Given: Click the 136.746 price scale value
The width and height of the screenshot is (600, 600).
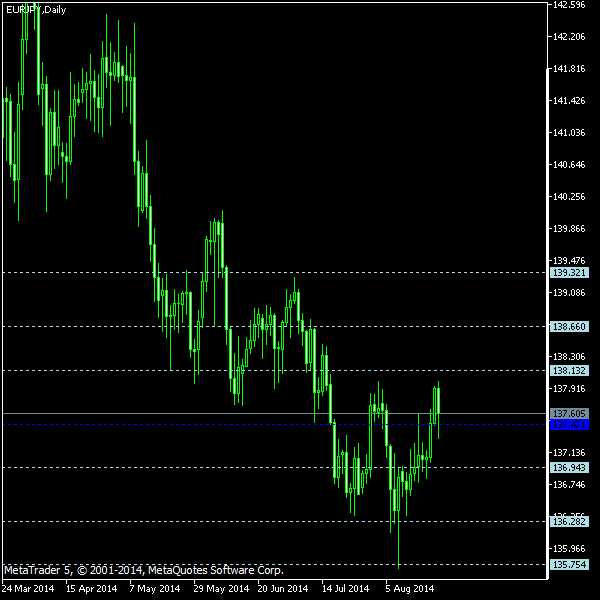Looking at the screenshot, I should (x=569, y=485).
